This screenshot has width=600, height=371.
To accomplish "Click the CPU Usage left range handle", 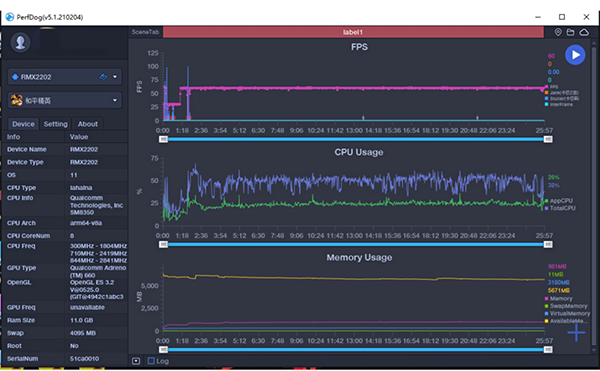I will coord(163,244).
